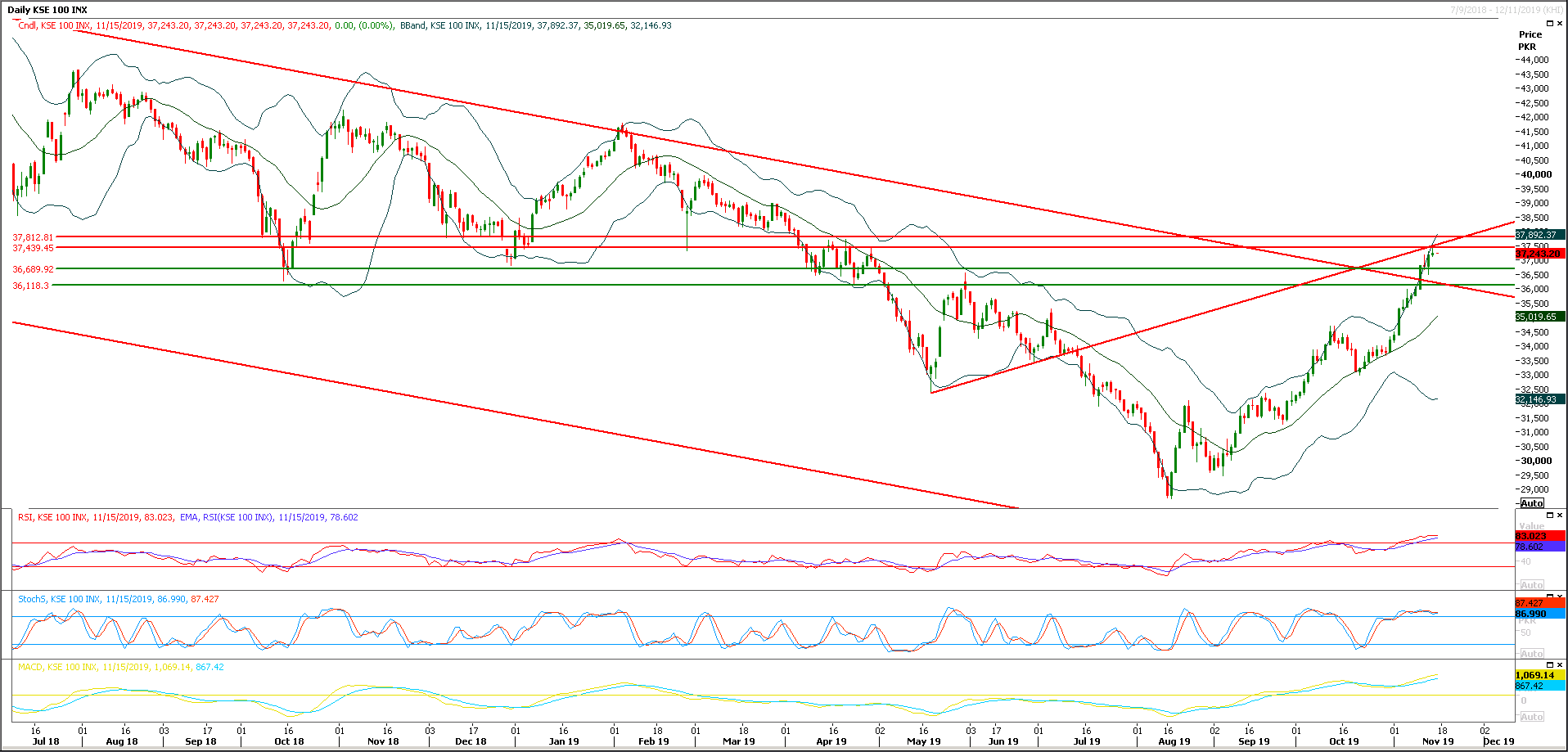This screenshot has height=752, width=1568.
Task: Click the 1,069.14 MACD value tag
Action: tap(1539, 675)
